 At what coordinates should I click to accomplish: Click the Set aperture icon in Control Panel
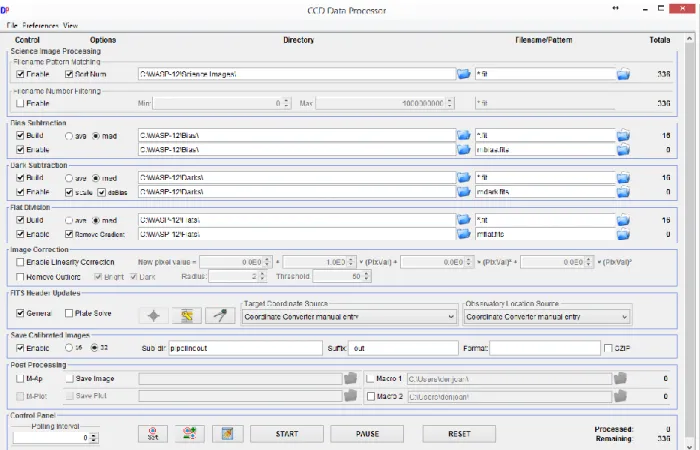(x=153, y=433)
